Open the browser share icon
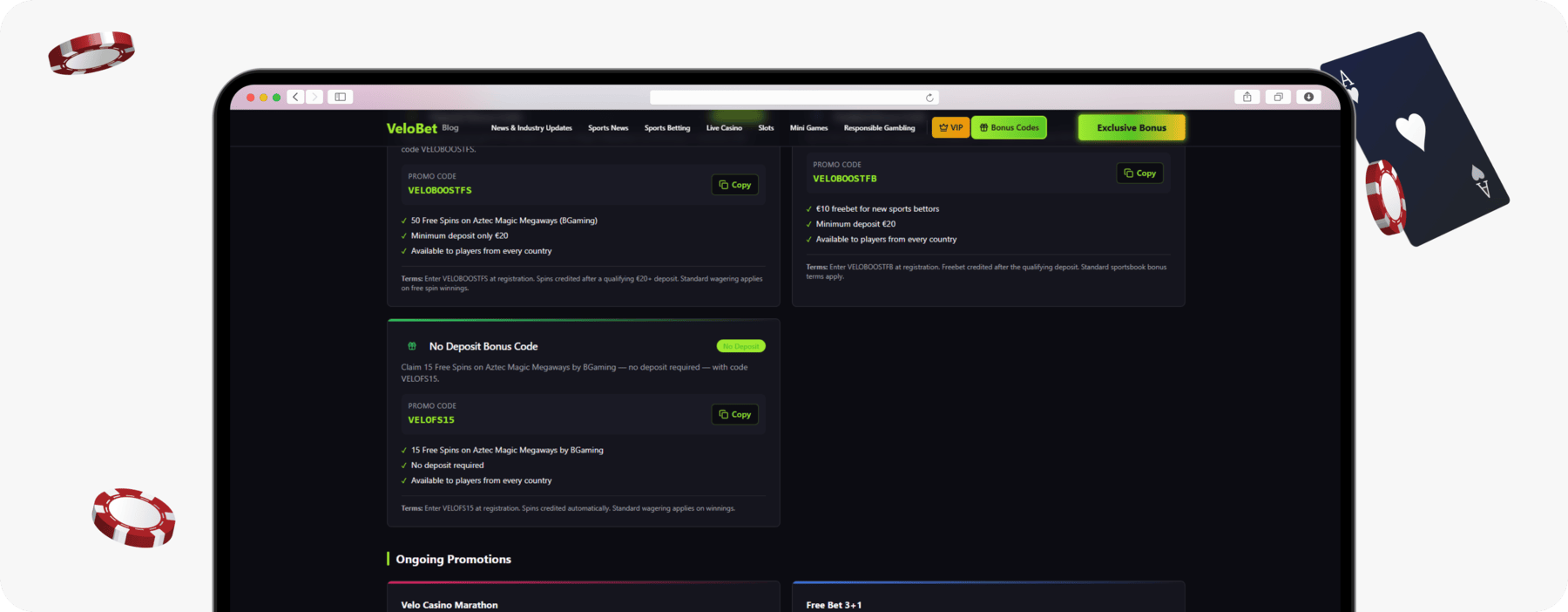Screen dimensions: 1568x612 pyautogui.click(x=1247, y=97)
